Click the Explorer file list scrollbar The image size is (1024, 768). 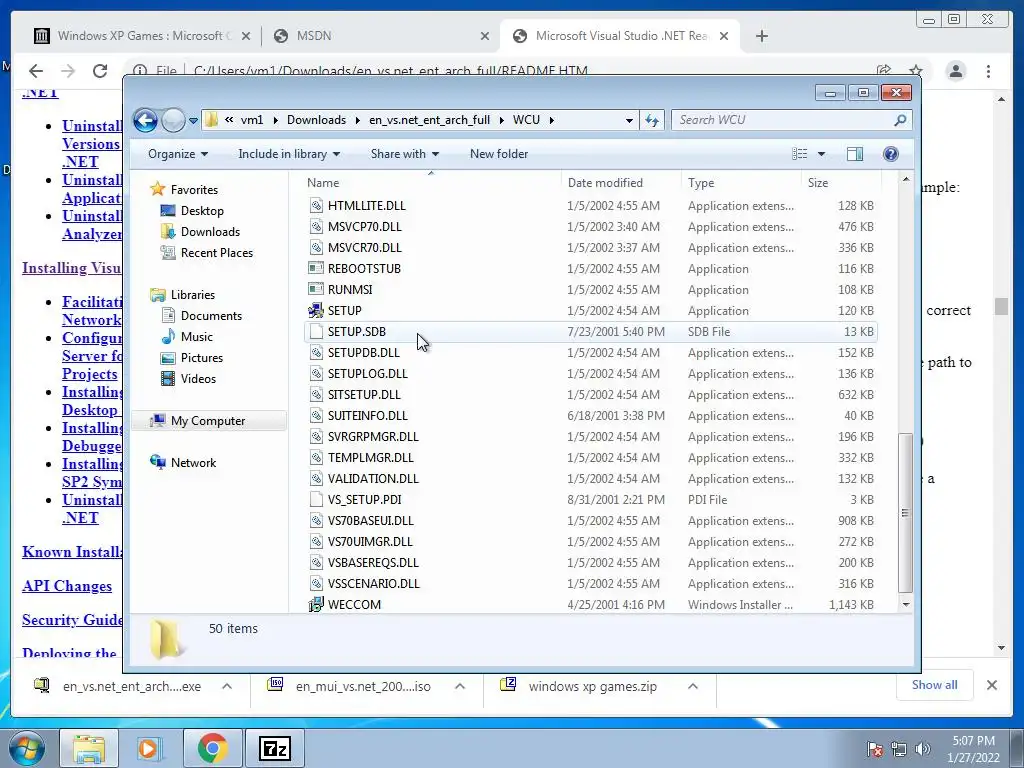(x=905, y=513)
